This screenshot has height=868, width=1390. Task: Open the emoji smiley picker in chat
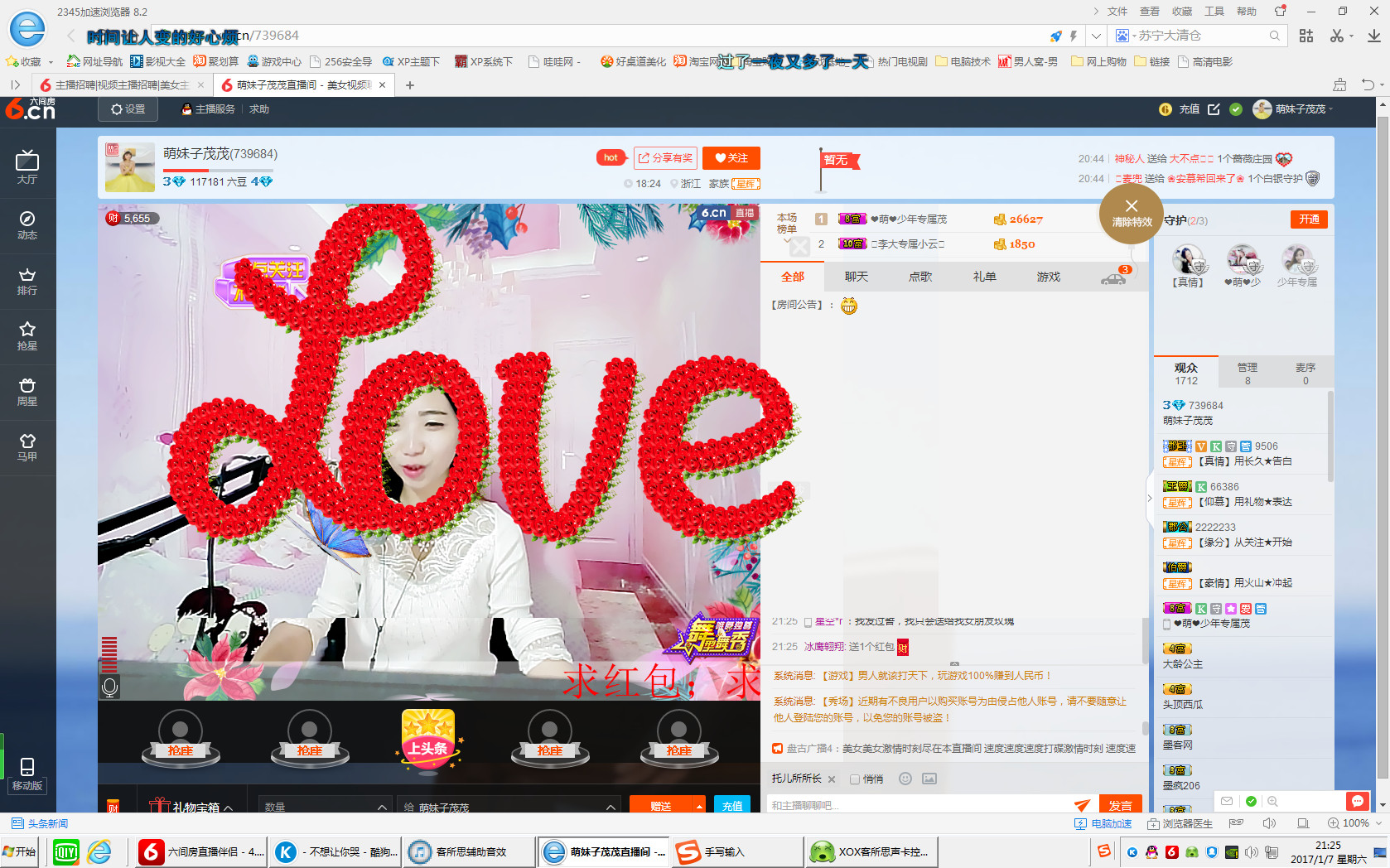coord(905,779)
